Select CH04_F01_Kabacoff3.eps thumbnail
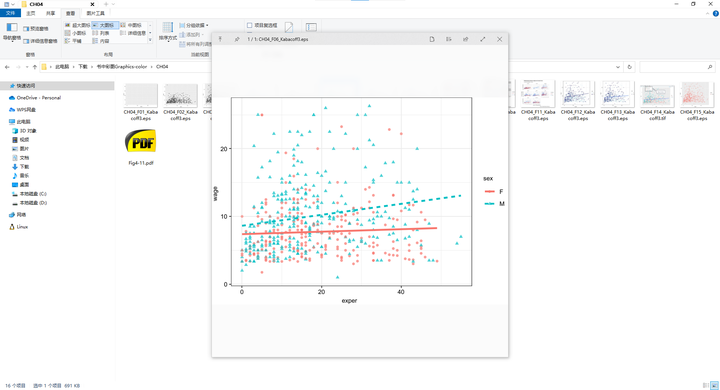 [141, 102]
